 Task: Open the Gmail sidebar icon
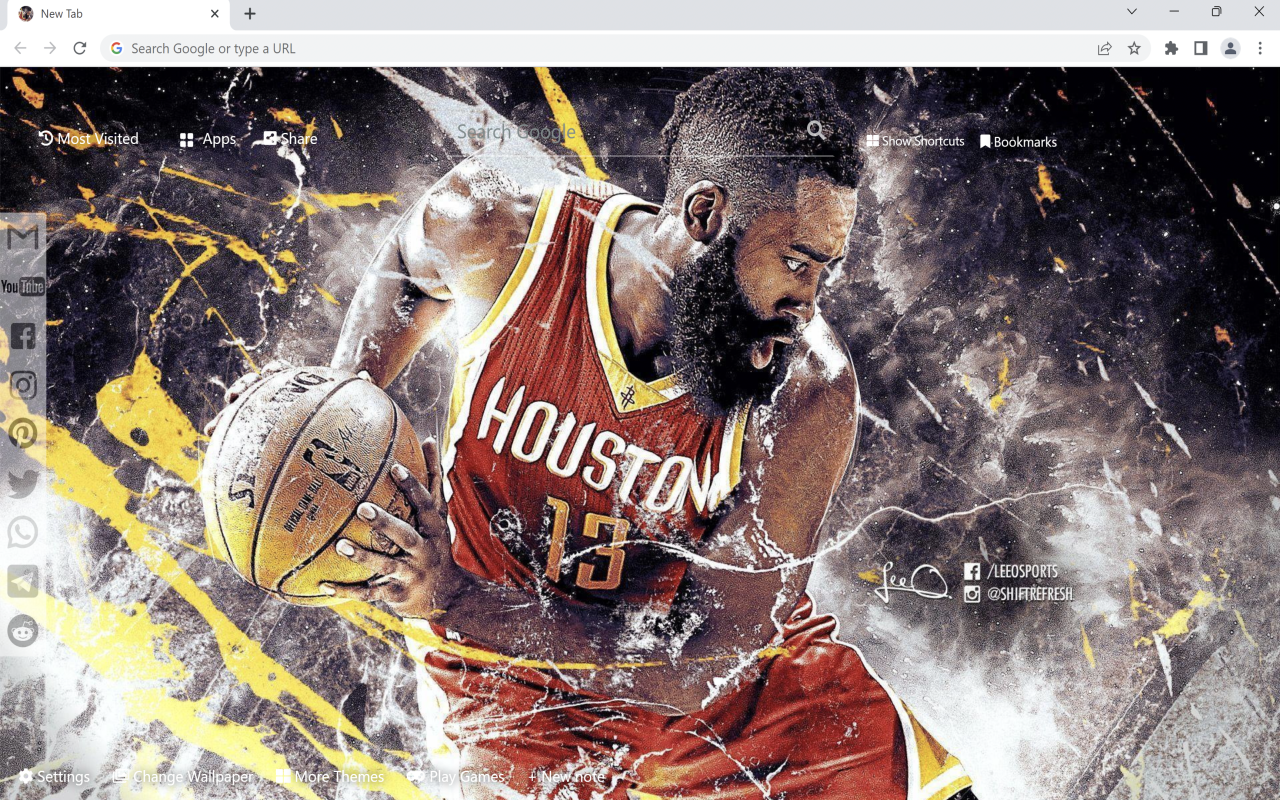click(x=22, y=237)
